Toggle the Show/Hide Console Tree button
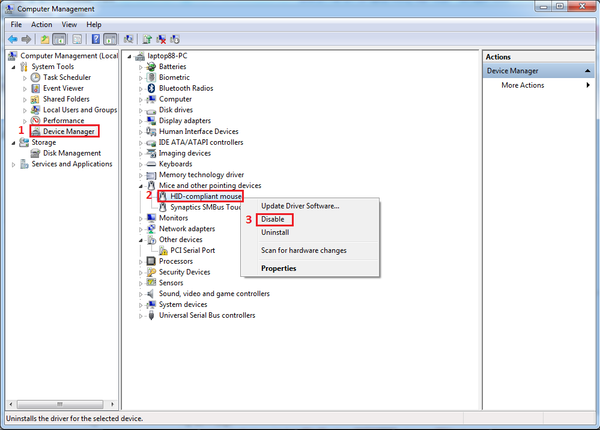The width and height of the screenshot is (600, 430). point(59,39)
